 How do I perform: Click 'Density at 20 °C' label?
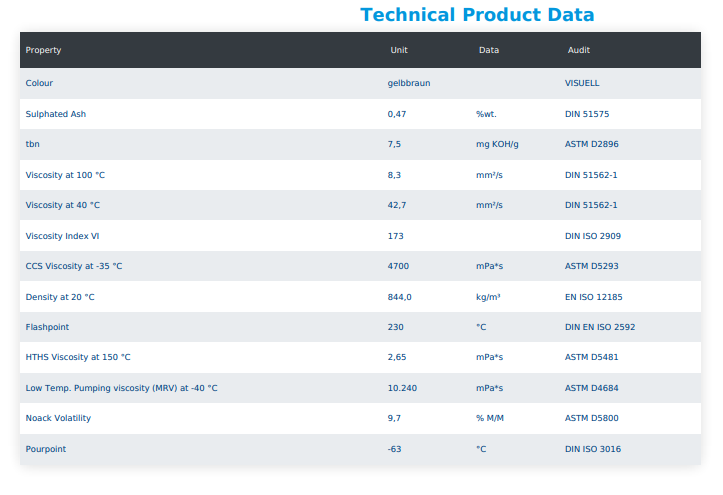coord(60,297)
